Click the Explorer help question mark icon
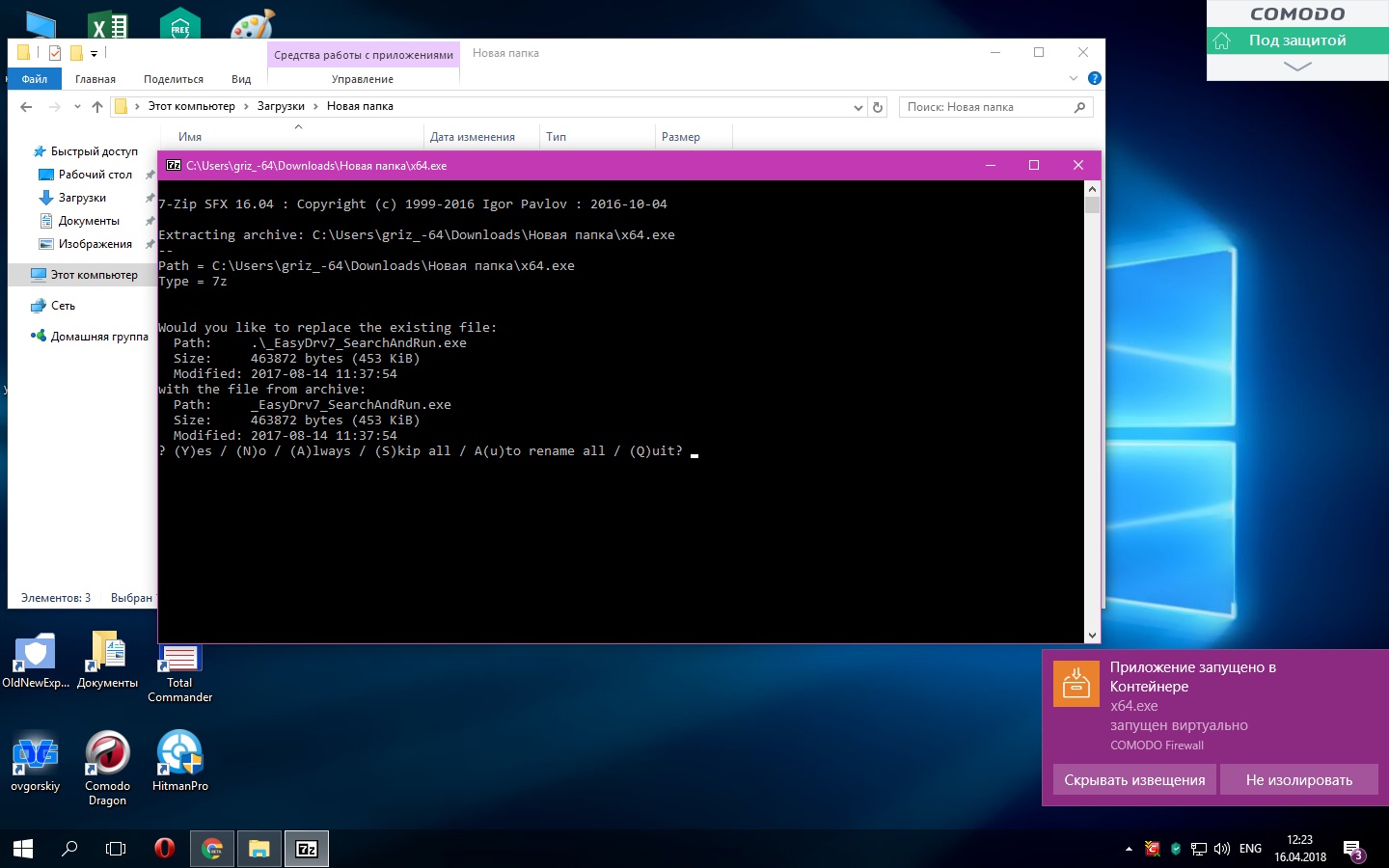Screen dimensions: 1389x868 pos(1094,78)
